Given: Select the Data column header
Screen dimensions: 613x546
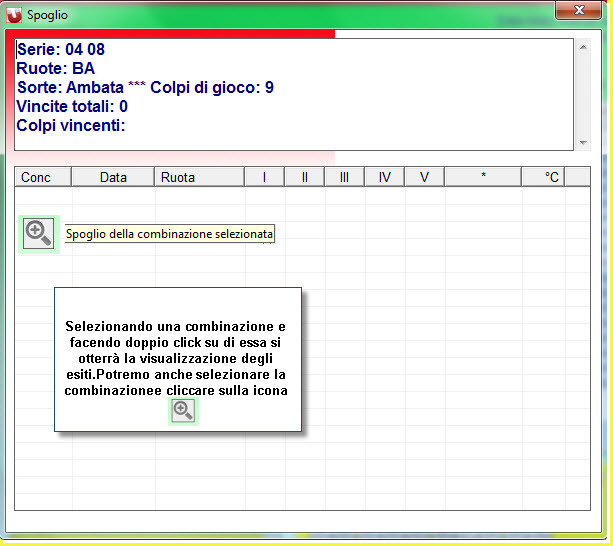Looking at the screenshot, I should click(x=113, y=177).
